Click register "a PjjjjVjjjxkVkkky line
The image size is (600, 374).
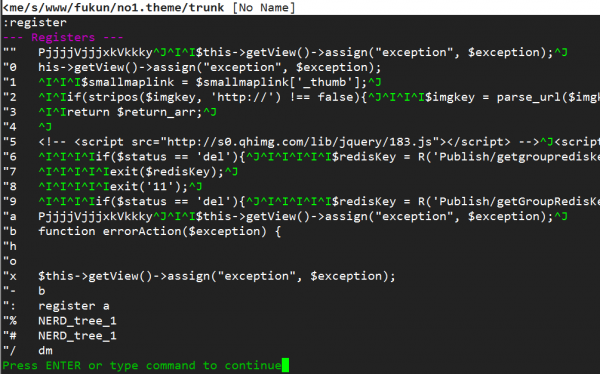point(303,217)
